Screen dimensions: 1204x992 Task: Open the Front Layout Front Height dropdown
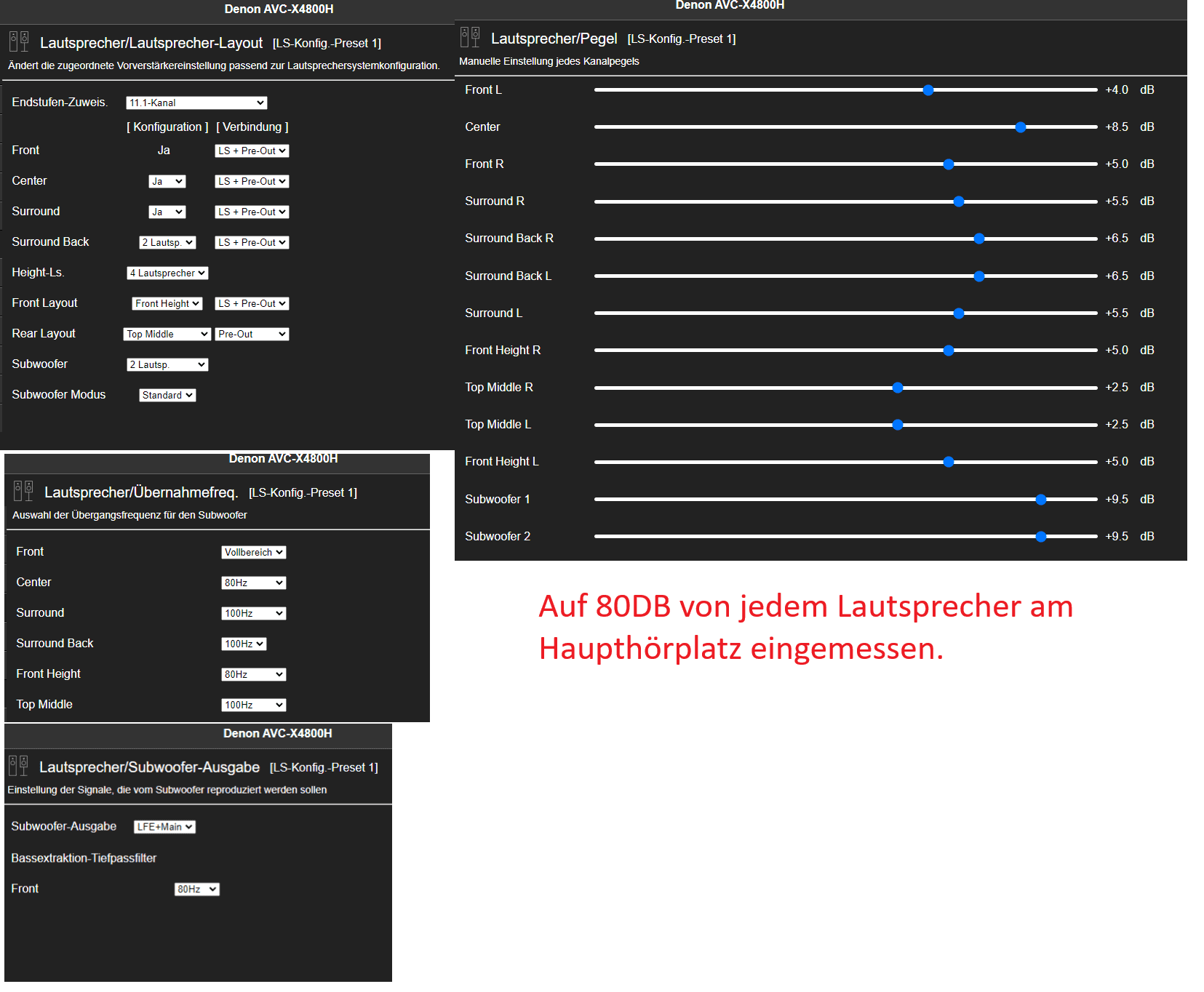coord(167,303)
